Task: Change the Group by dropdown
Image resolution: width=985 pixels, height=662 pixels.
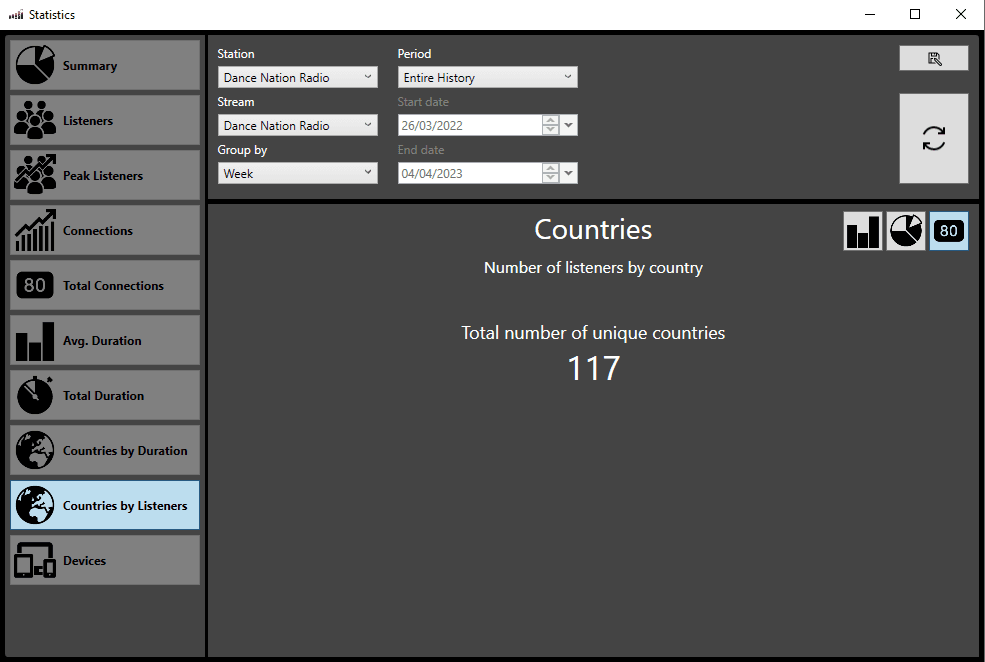Action: [298, 173]
